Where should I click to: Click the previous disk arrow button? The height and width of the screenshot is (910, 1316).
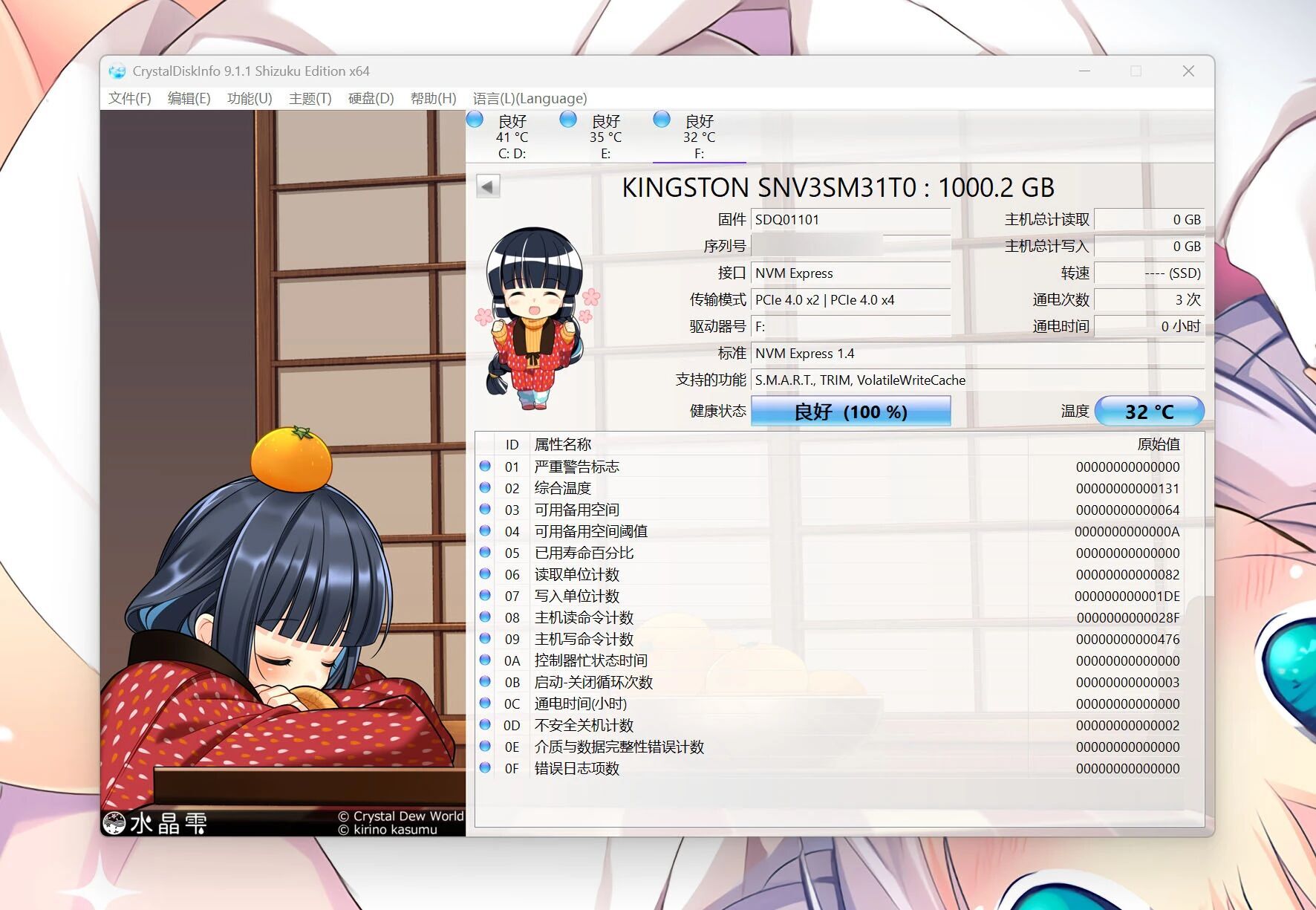[488, 186]
